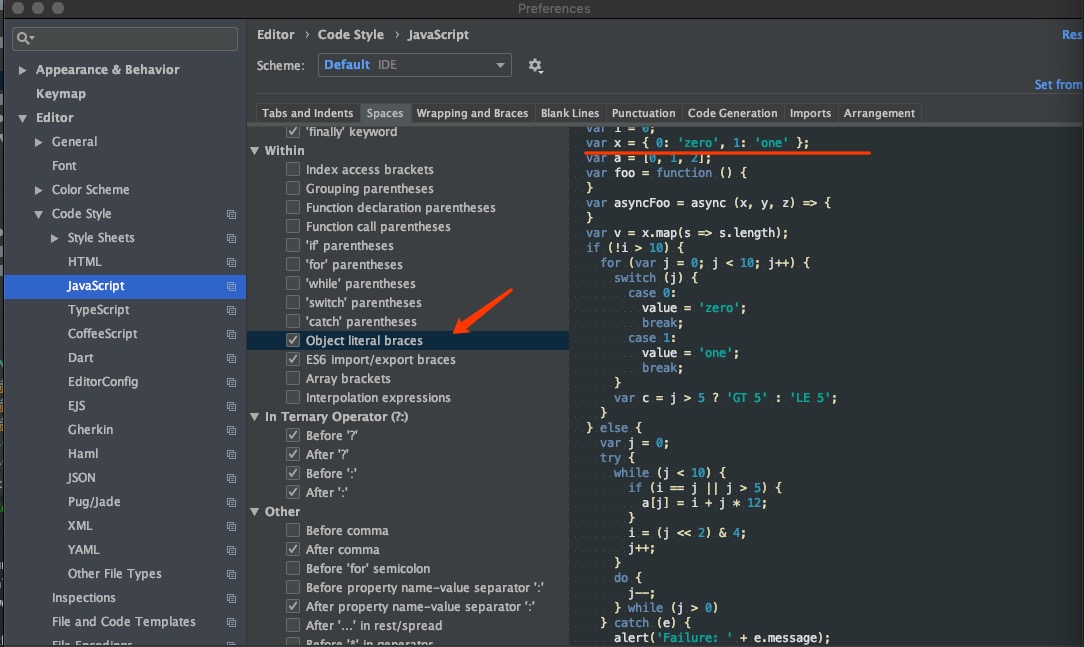Image resolution: width=1084 pixels, height=647 pixels.
Task: Enable Grouping parentheses checkbox
Action: [x=293, y=188]
